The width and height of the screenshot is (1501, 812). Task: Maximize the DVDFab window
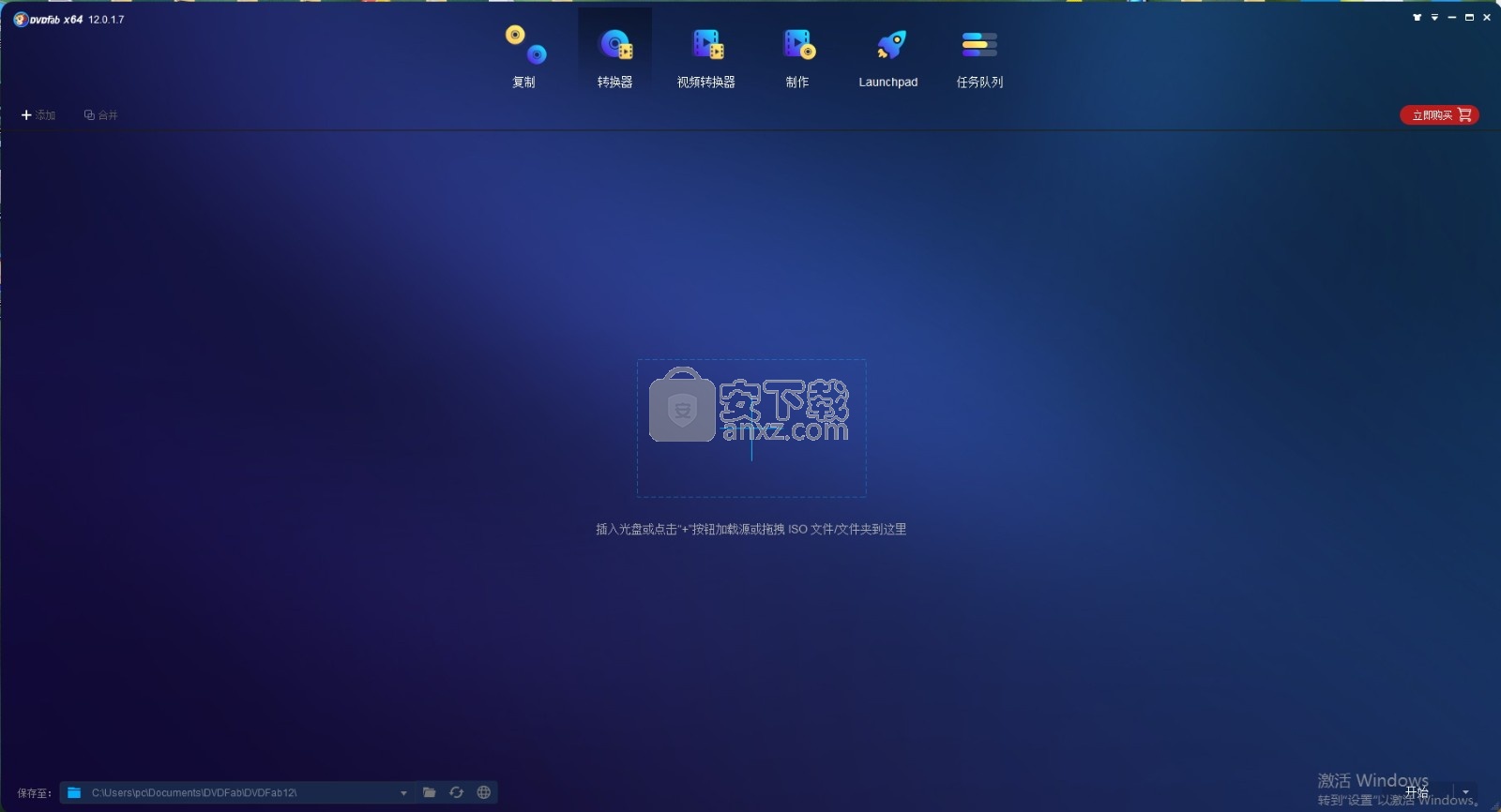(x=1469, y=18)
